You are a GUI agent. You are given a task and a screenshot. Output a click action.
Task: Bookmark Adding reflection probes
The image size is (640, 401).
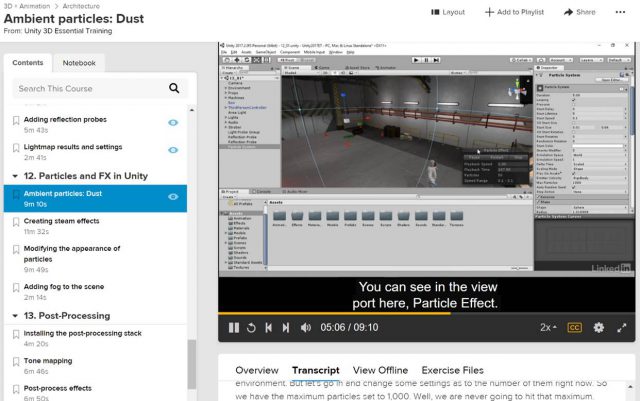16,120
